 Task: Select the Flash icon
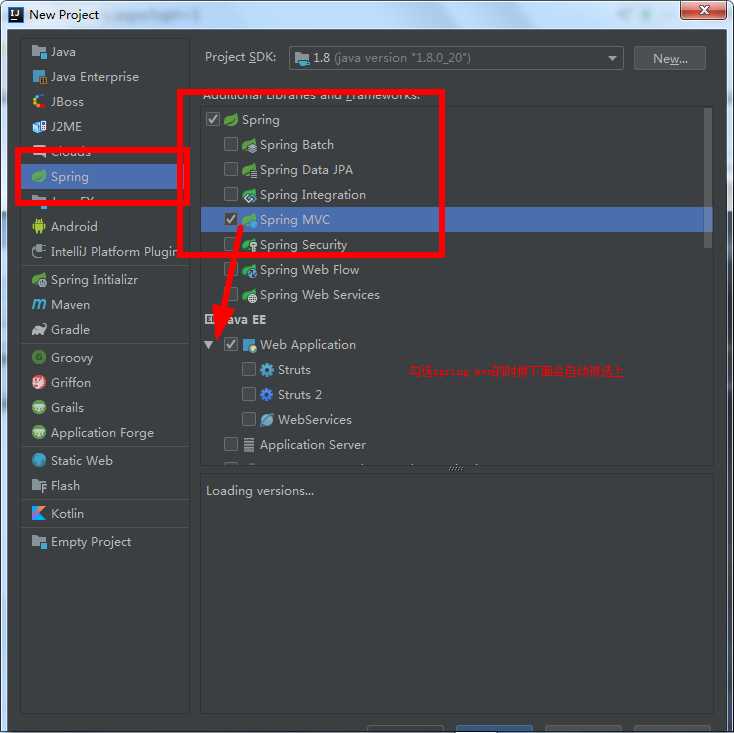point(39,485)
